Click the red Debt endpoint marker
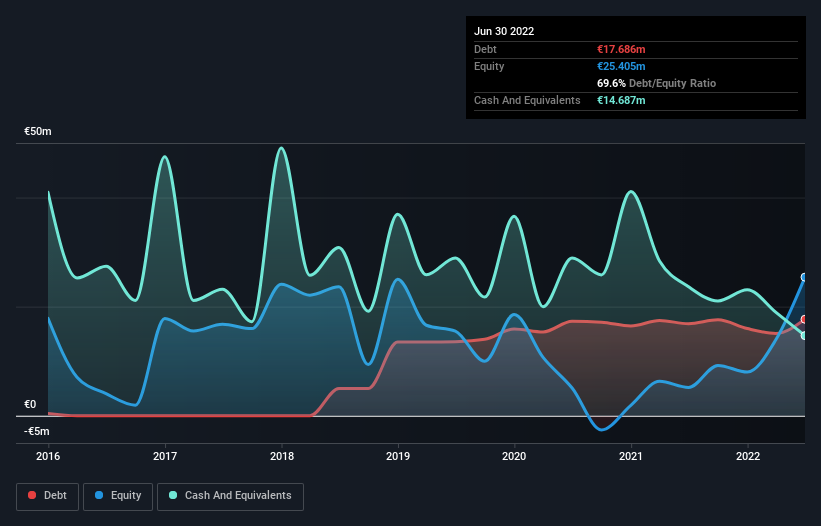Viewport: 821px width, 526px height. point(804,319)
